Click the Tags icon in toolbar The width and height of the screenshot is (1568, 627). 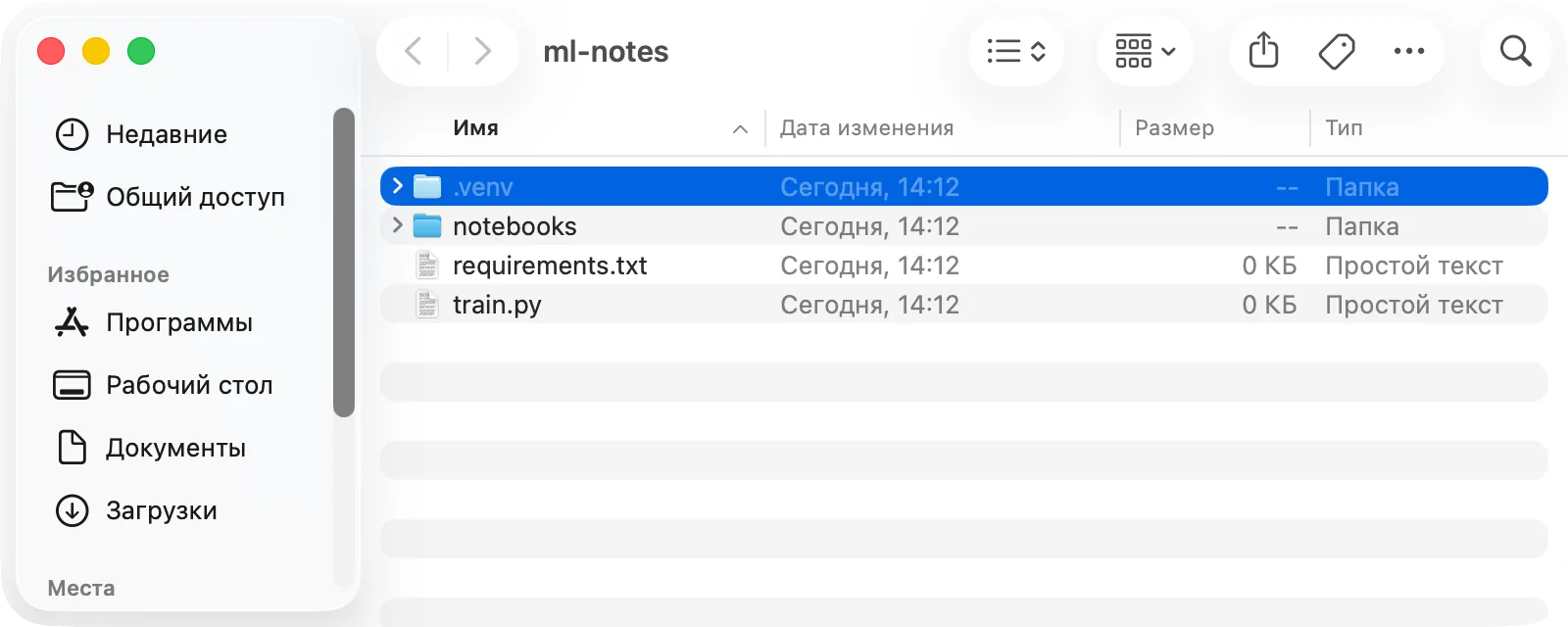point(1337,51)
